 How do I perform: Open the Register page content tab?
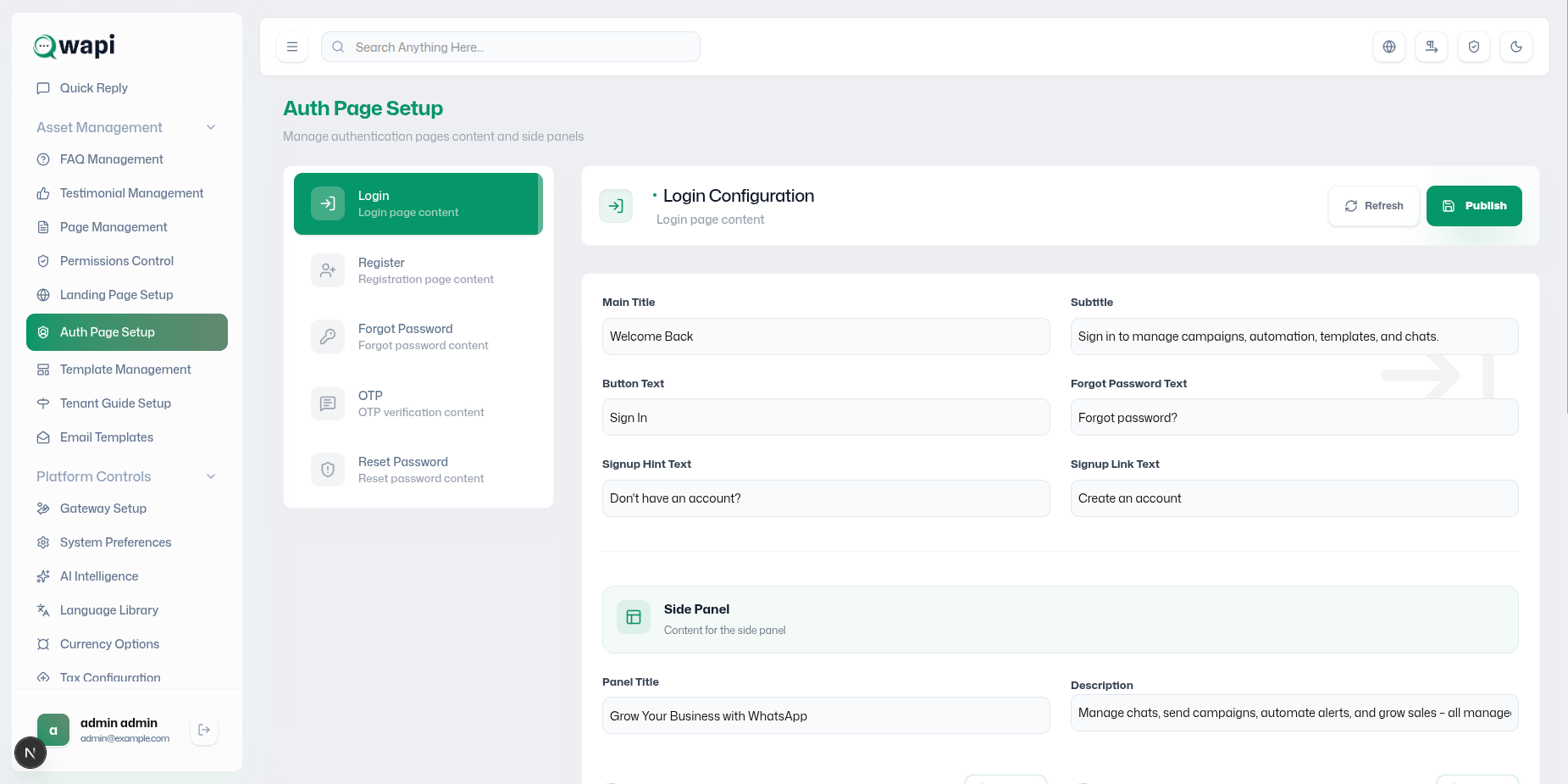click(x=418, y=270)
